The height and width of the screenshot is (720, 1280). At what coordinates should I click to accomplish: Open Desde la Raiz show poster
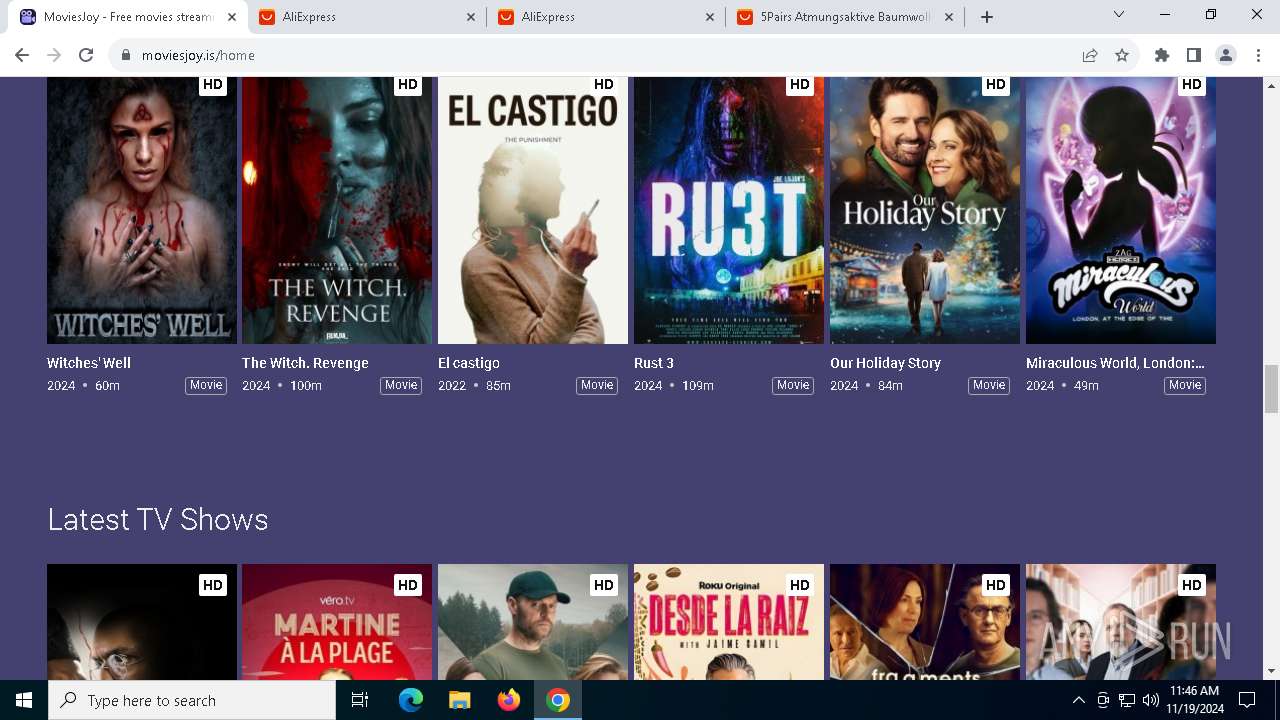[x=729, y=622]
